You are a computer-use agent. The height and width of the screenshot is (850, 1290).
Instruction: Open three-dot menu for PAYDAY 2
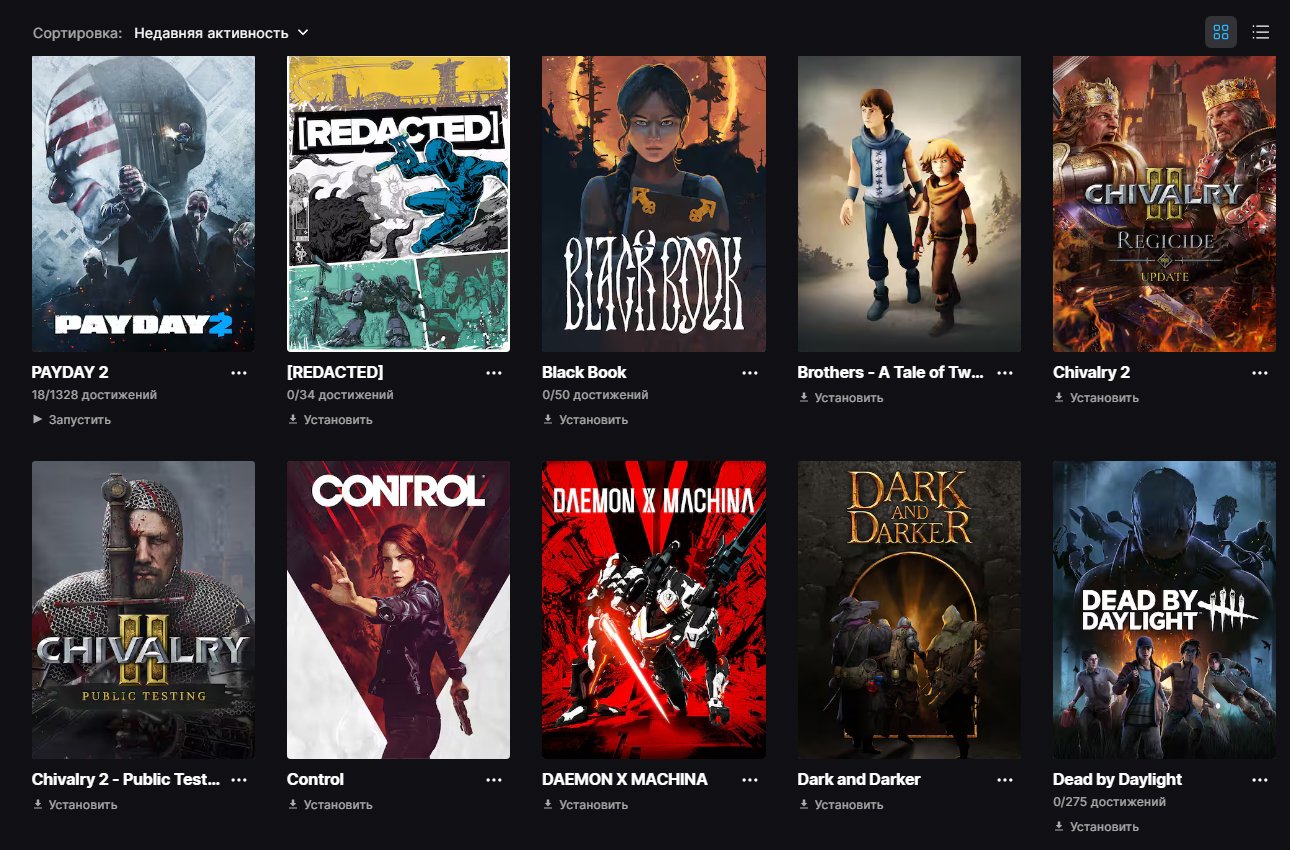tap(239, 373)
